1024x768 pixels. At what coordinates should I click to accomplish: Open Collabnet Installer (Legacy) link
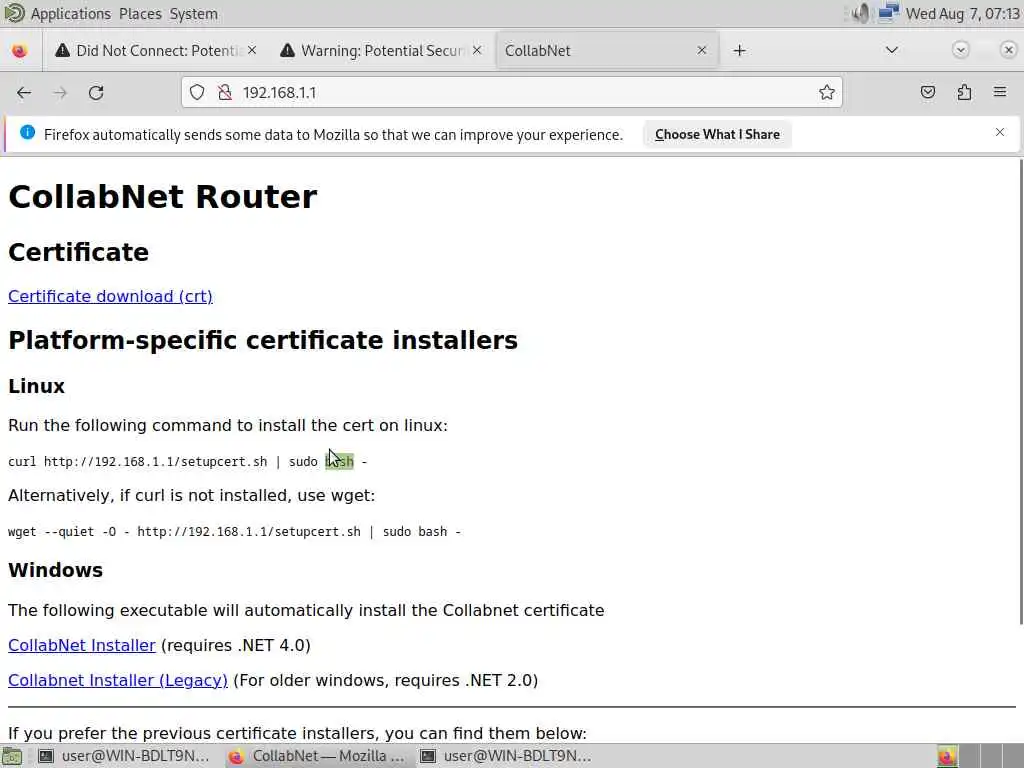tap(118, 680)
